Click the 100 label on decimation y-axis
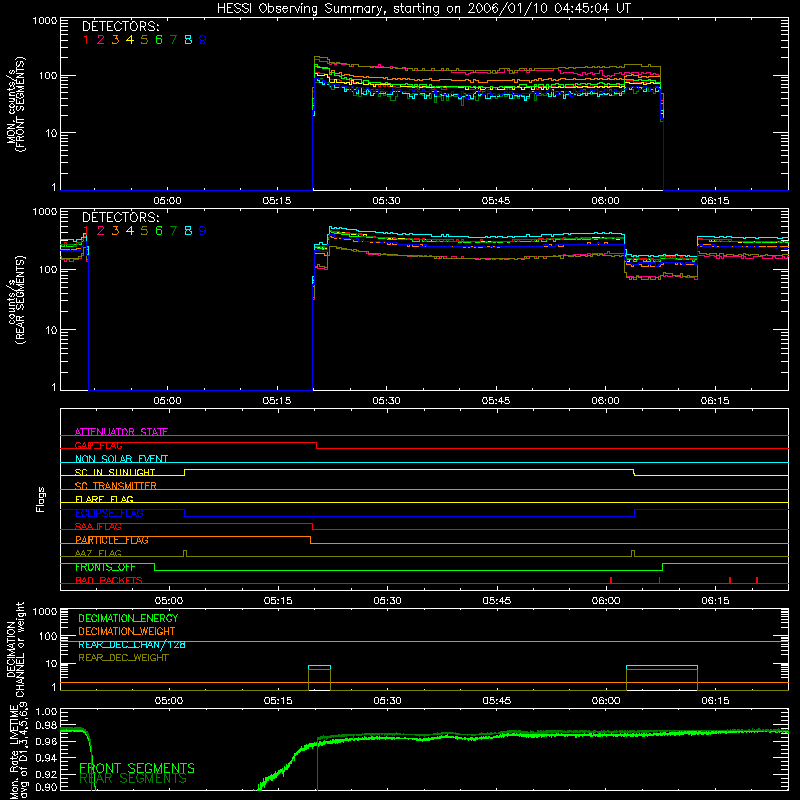 [48, 636]
